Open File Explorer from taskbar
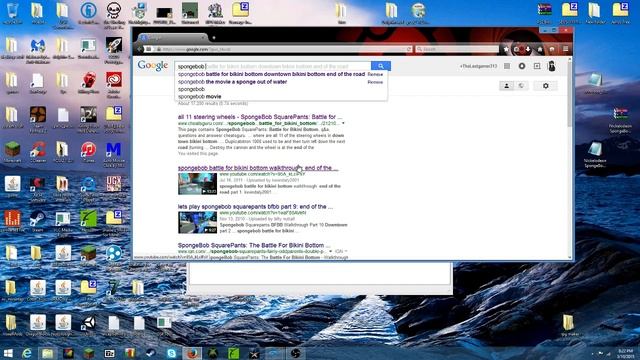The image size is (640, 360). coord(47,353)
